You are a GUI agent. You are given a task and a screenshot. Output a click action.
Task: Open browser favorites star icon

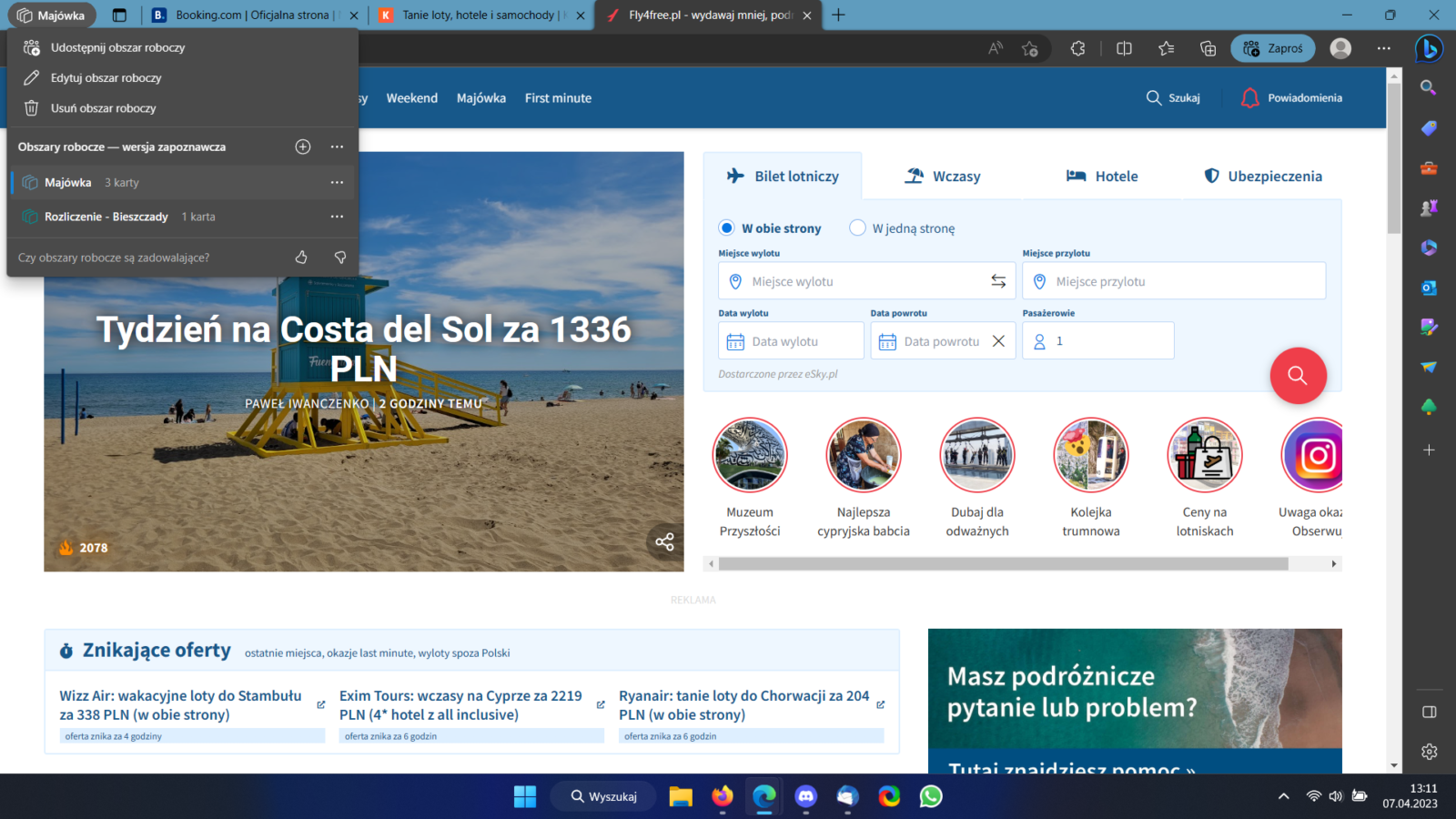click(x=1166, y=48)
